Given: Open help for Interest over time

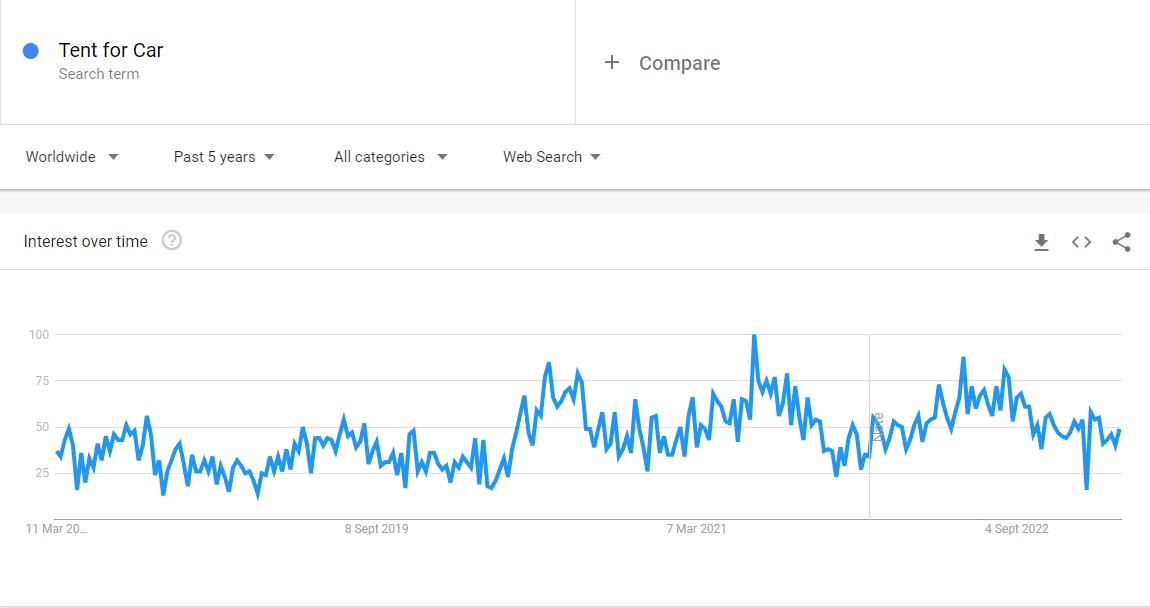Looking at the screenshot, I should click(x=172, y=241).
